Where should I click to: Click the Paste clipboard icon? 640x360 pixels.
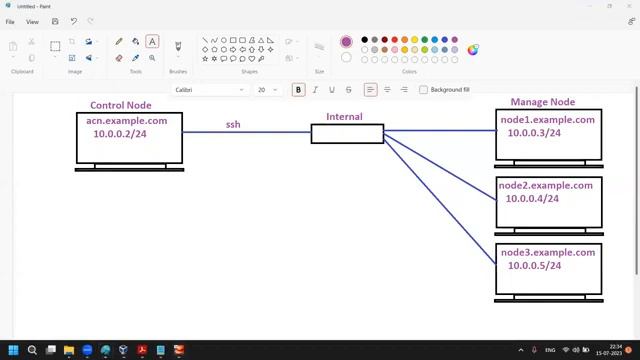pos(13,46)
